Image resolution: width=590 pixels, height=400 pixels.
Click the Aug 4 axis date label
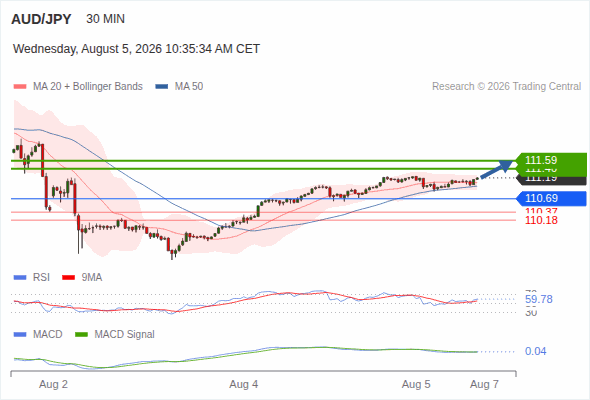pos(244,384)
